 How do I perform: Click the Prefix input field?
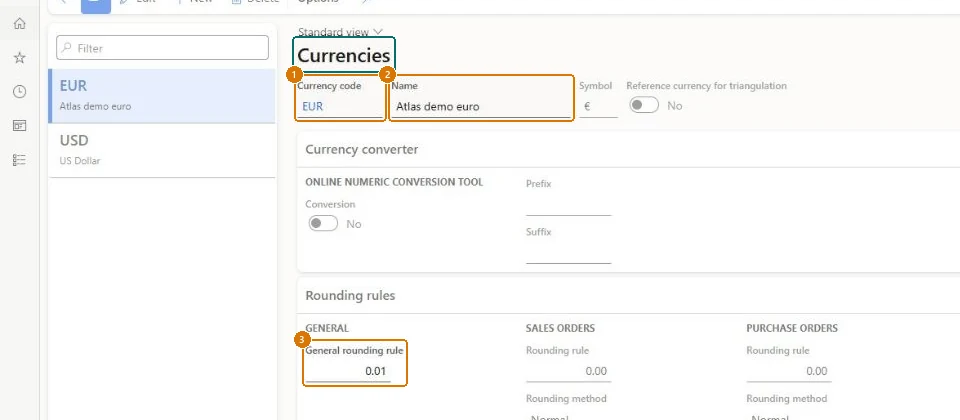point(568,207)
